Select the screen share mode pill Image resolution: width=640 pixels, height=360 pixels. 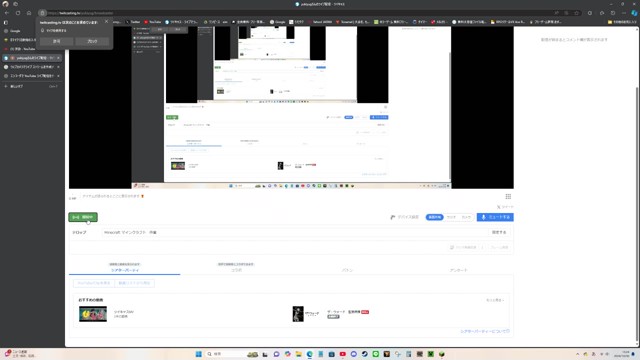pyautogui.click(x=434, y=217)
